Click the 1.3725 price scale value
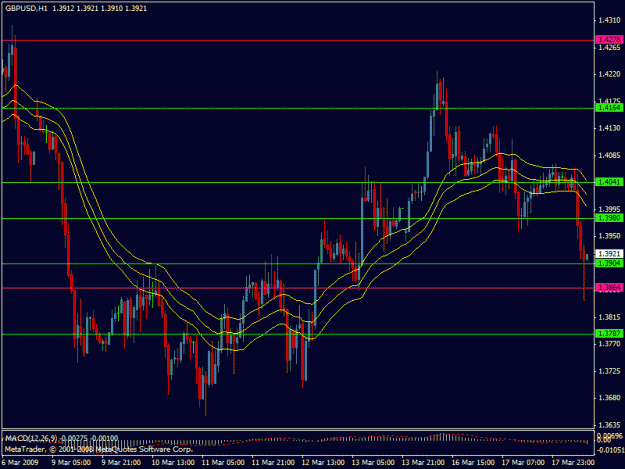 click(609, 371)
